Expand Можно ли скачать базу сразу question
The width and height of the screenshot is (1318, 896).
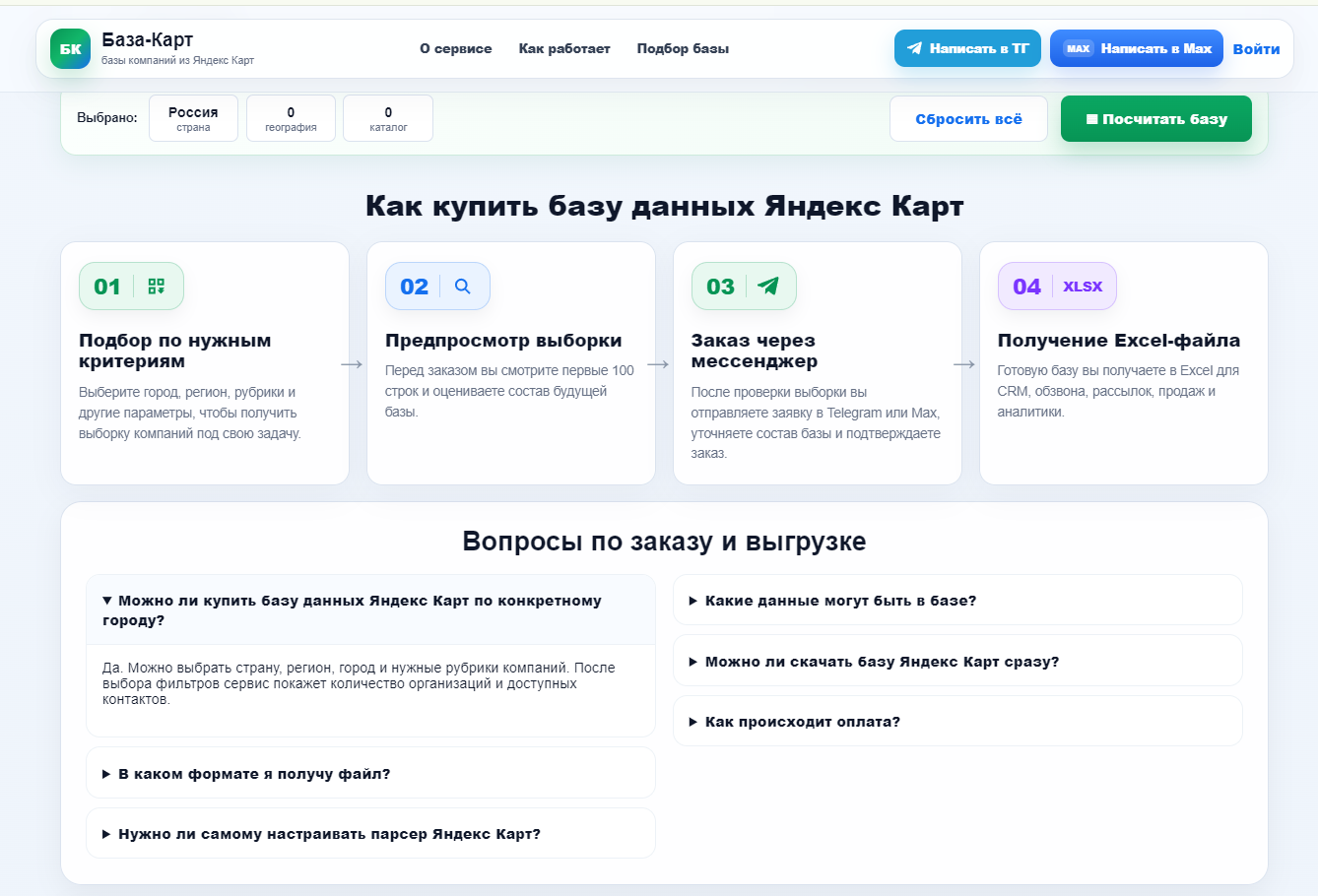pos(957,662)
